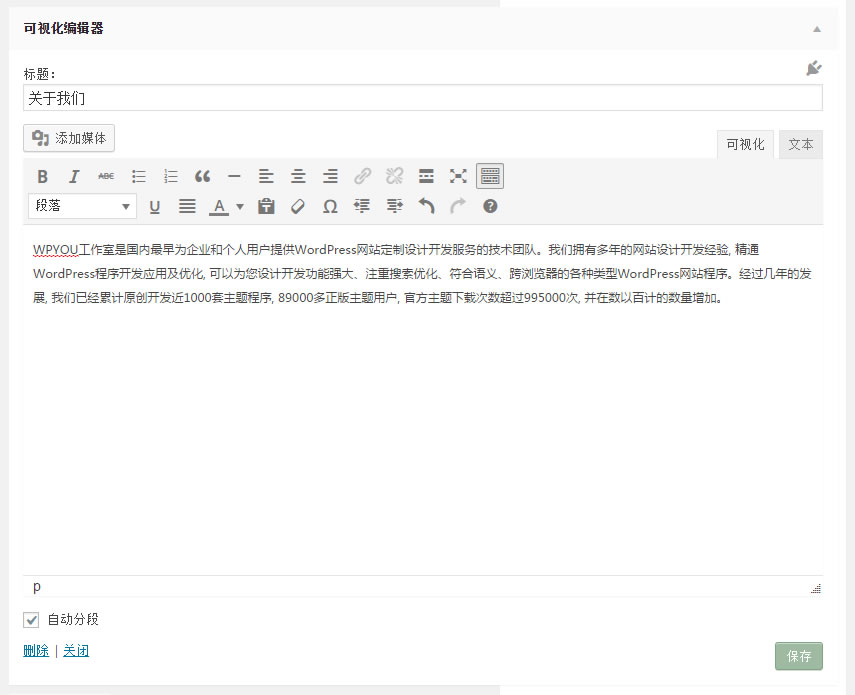
Task: Toggle paste as plain text
Action: (x=266, y=206)
